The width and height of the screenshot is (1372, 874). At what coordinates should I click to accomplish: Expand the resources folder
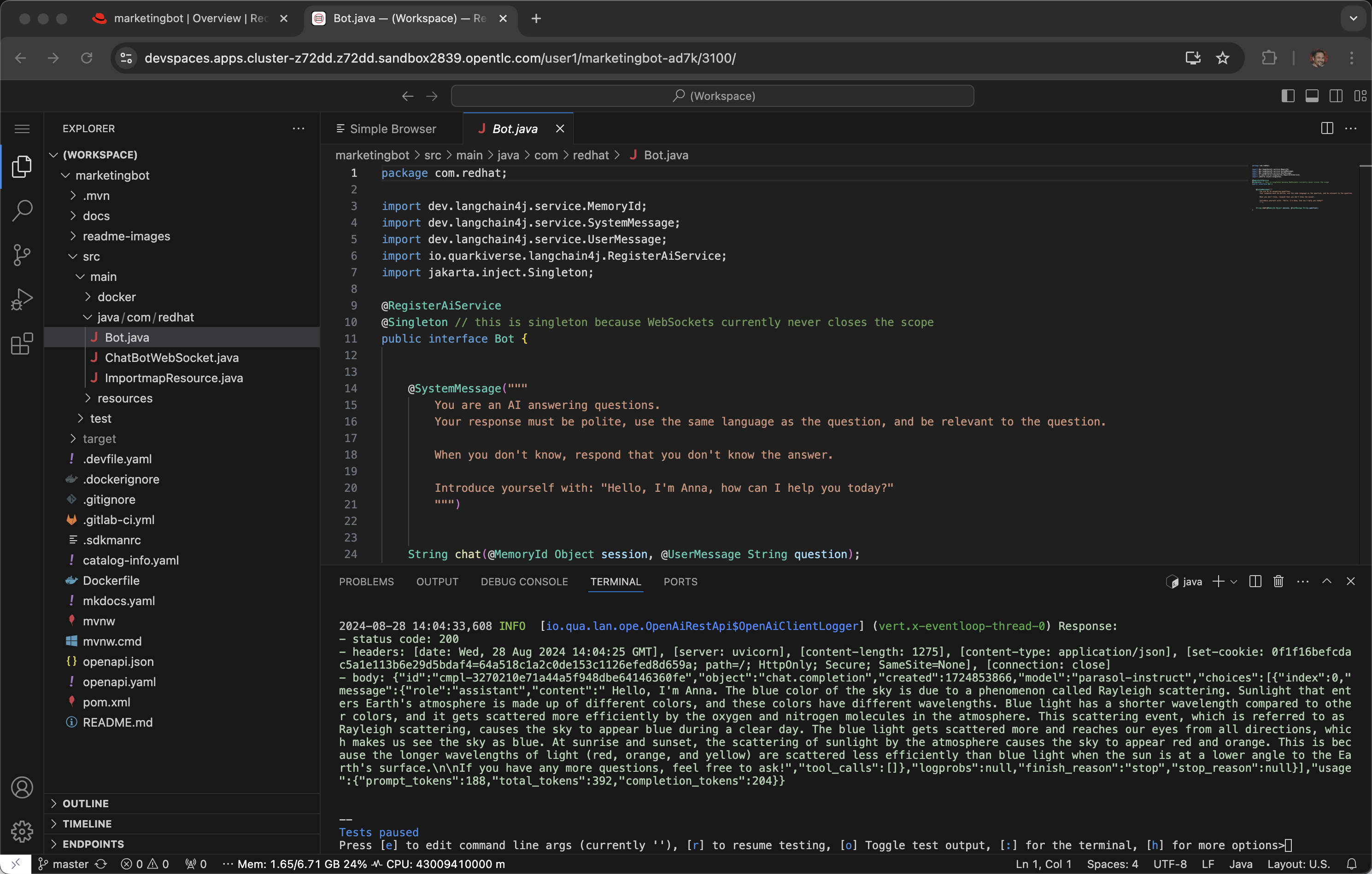pyautogui.click(x=125, y=398)
